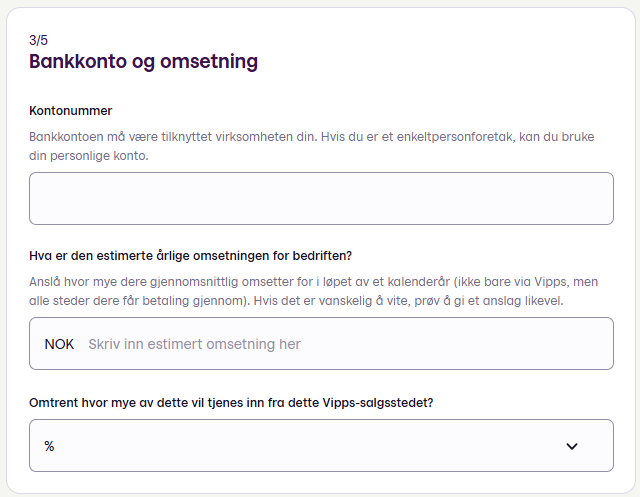The image size is (640, 497).
Task: Click "gi et anslag likevel" text
Action: (504, 301)
